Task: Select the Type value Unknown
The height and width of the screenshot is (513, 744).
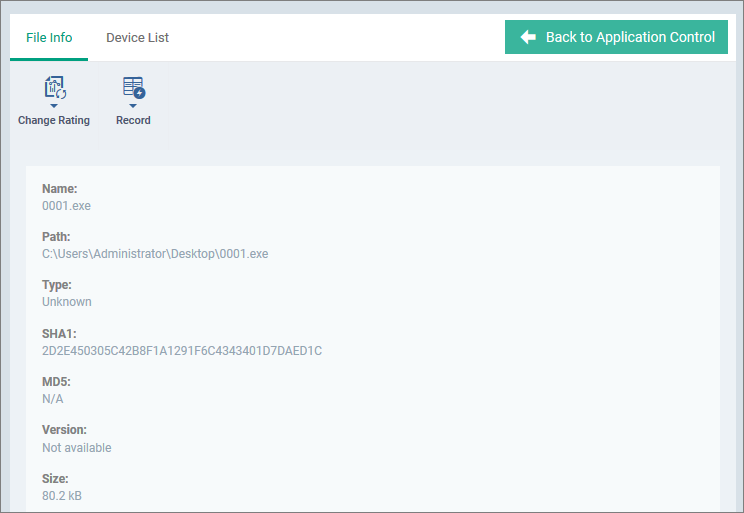Action: [67, 302]
